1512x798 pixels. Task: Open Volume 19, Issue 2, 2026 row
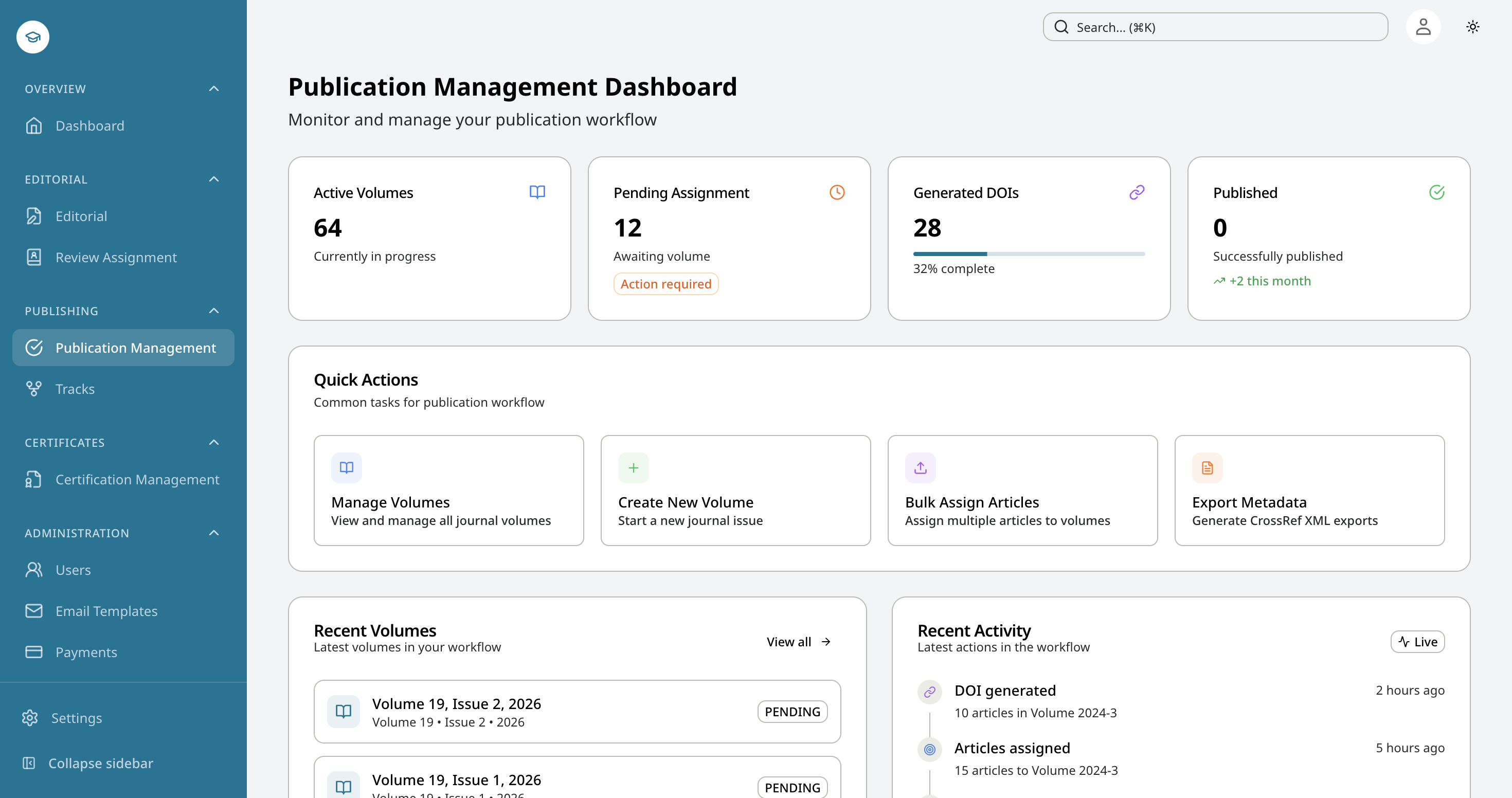coord(577,711)
